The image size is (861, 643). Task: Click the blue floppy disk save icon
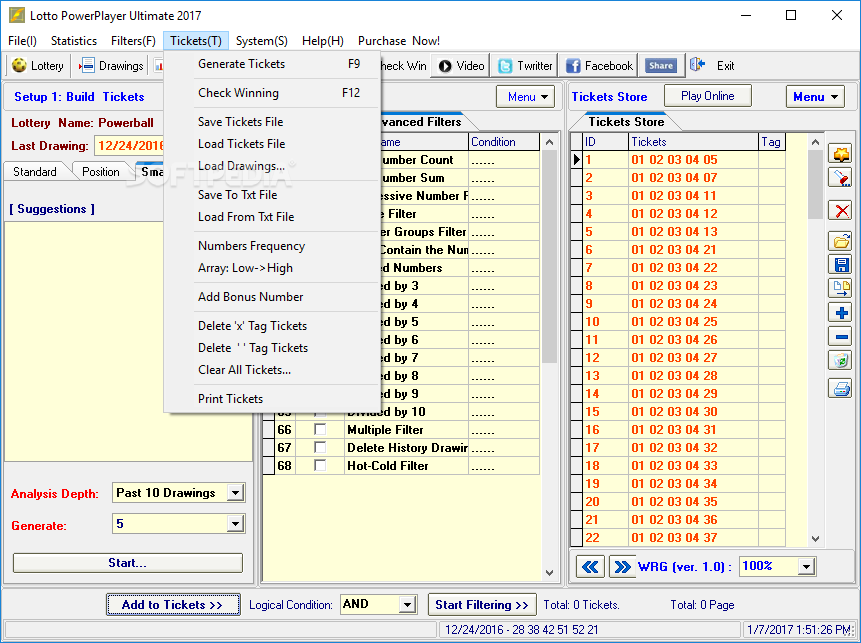pos(841,265)
